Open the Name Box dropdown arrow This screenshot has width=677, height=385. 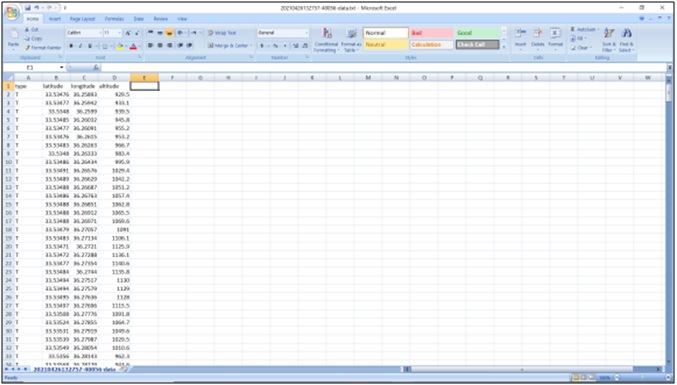[62, 67]
